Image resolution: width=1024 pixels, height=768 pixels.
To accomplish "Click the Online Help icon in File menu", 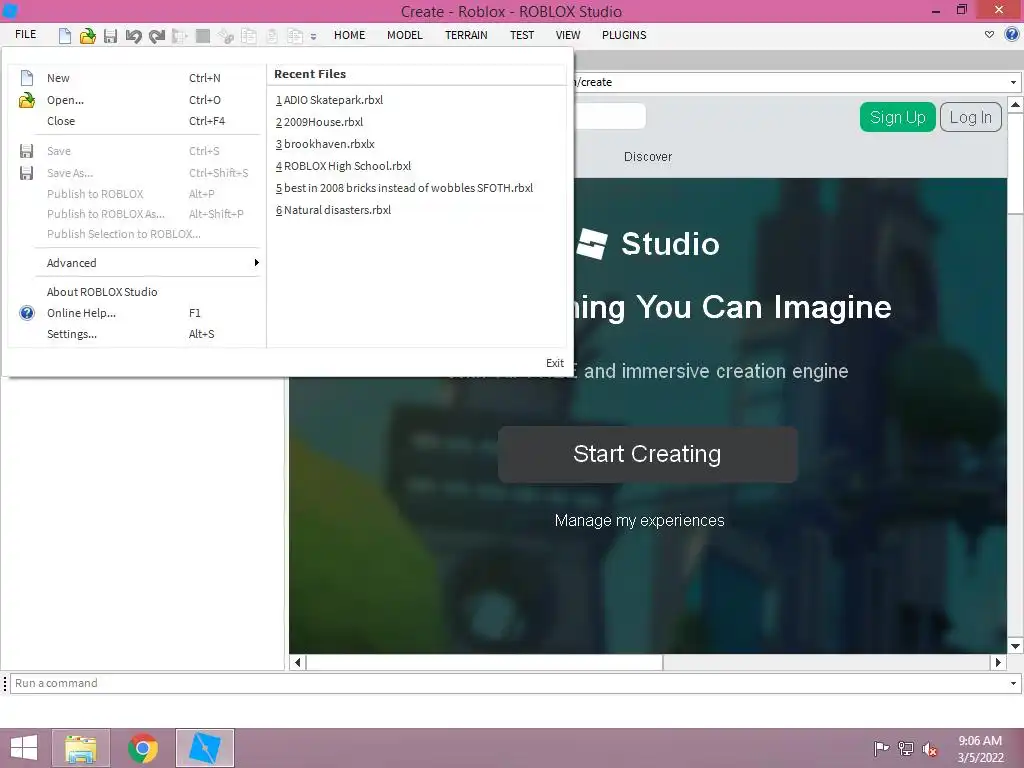I will coord(27,313).
